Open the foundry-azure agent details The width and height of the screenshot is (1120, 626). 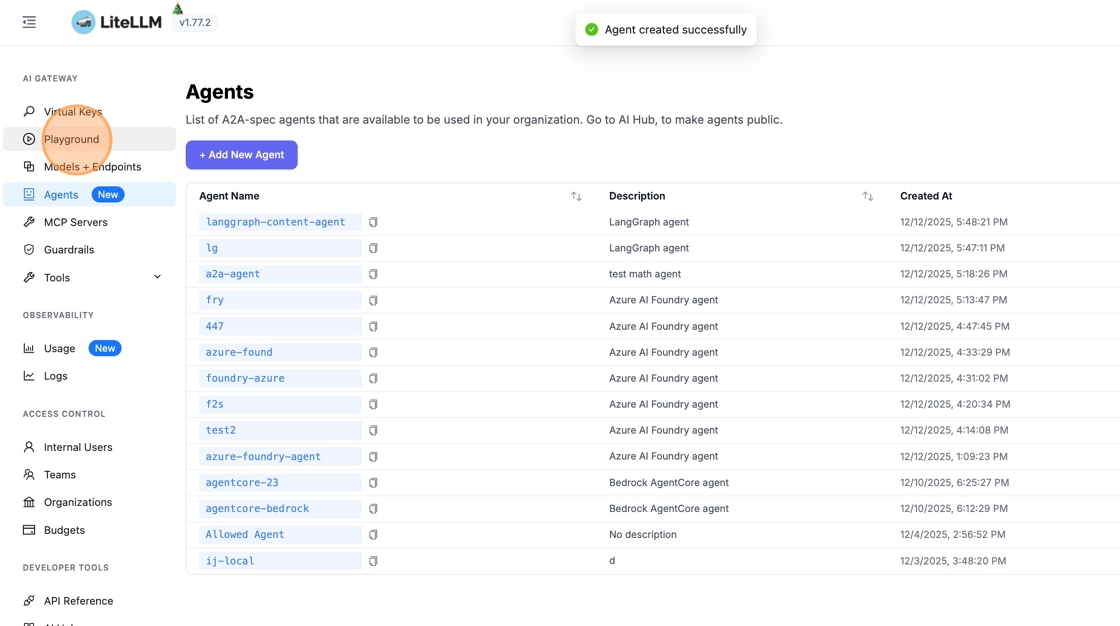click(245, 379)
